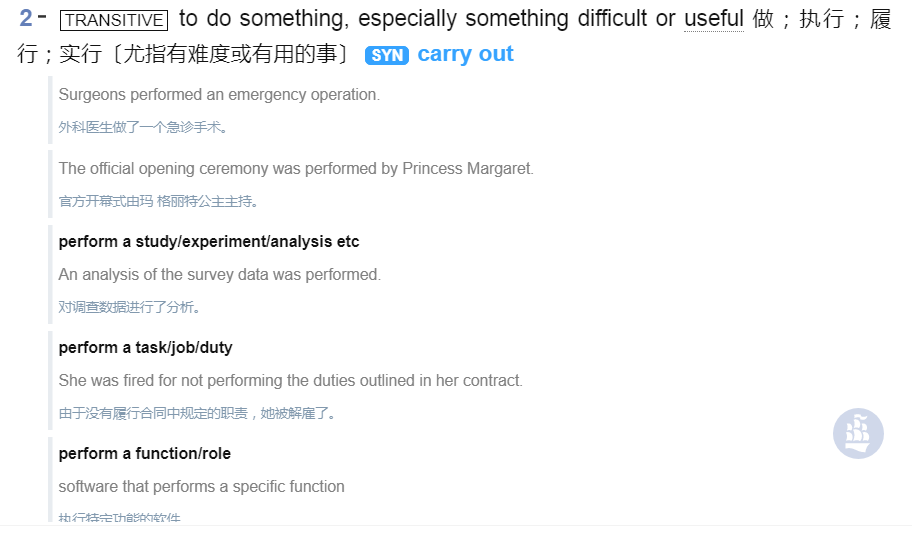Click the dotted-underlined word 'useful'
The image size is (912, 536).
click(x=714, y=19)
